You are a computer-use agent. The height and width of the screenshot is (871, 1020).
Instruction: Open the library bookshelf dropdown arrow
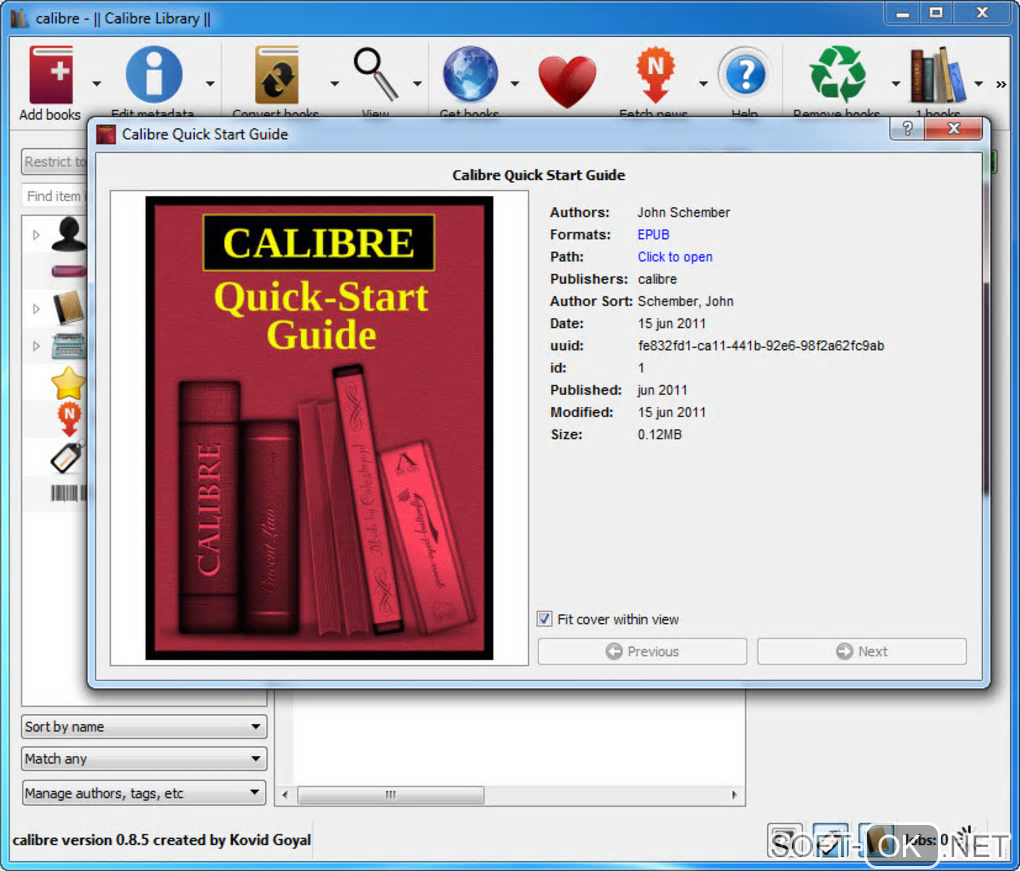pyautogui.click(x=978, y=83)
